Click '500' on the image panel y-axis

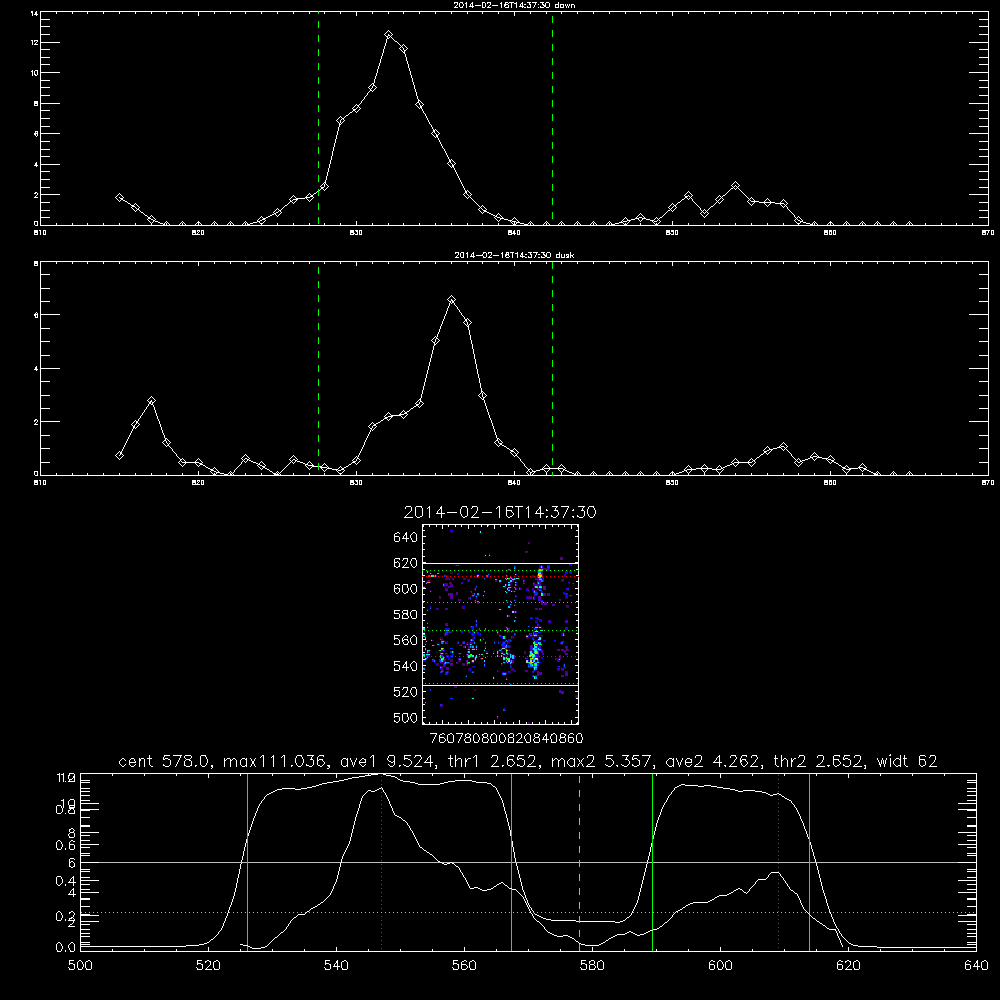point(405,717)
